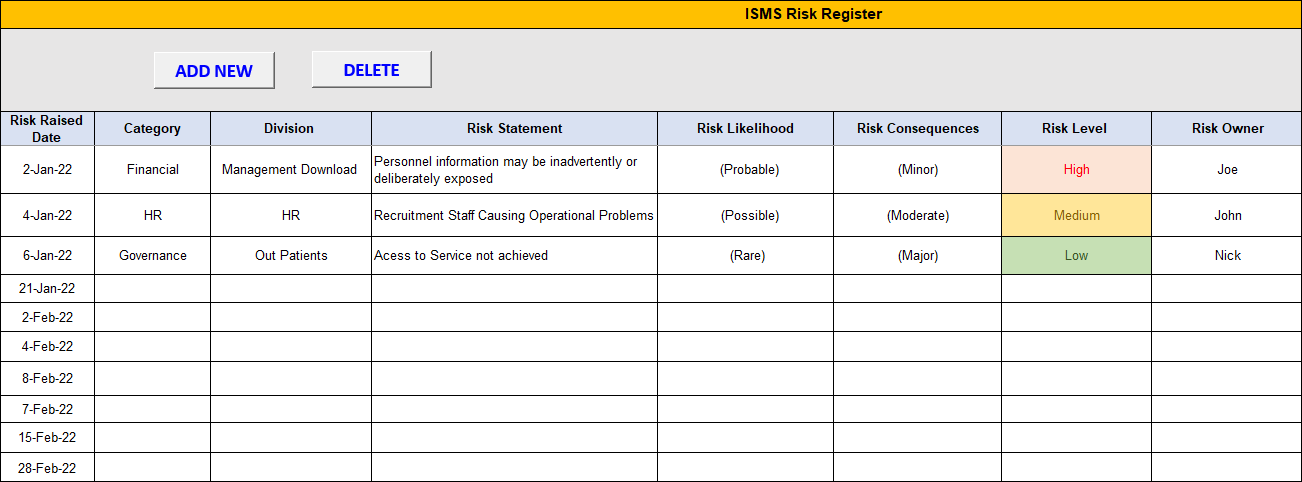Click the DELETE button
Image resolution: width=1302 pixels, height=482 pixels.
[x=372, y=70]
